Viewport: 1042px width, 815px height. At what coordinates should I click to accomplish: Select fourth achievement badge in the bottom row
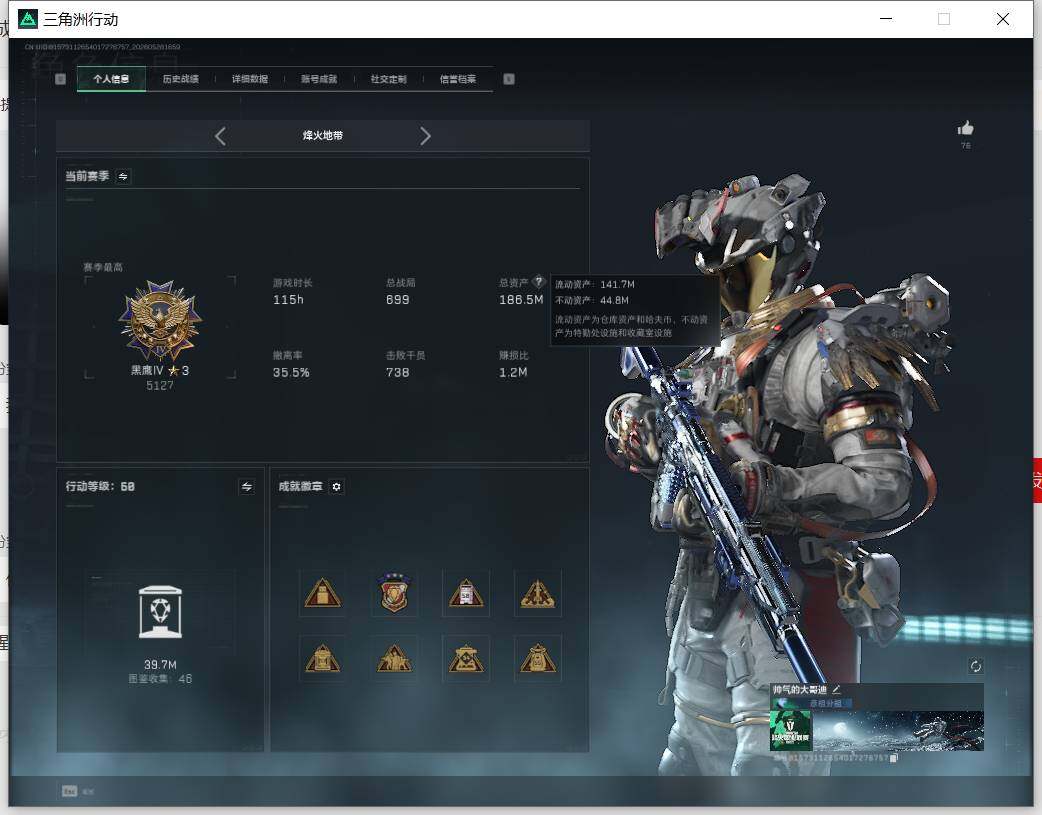538,659
